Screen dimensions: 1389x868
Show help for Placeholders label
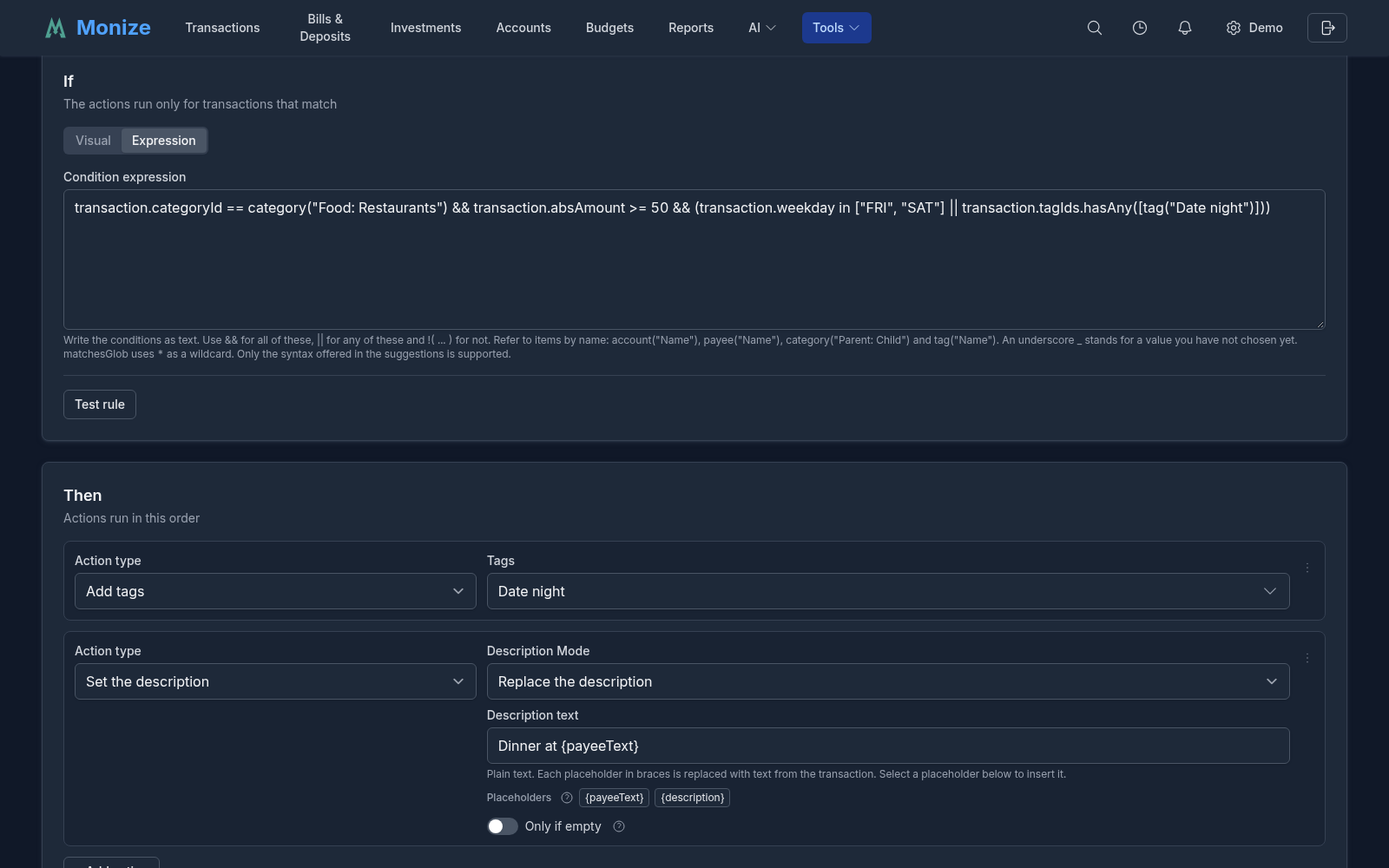[x=567, y=798]
